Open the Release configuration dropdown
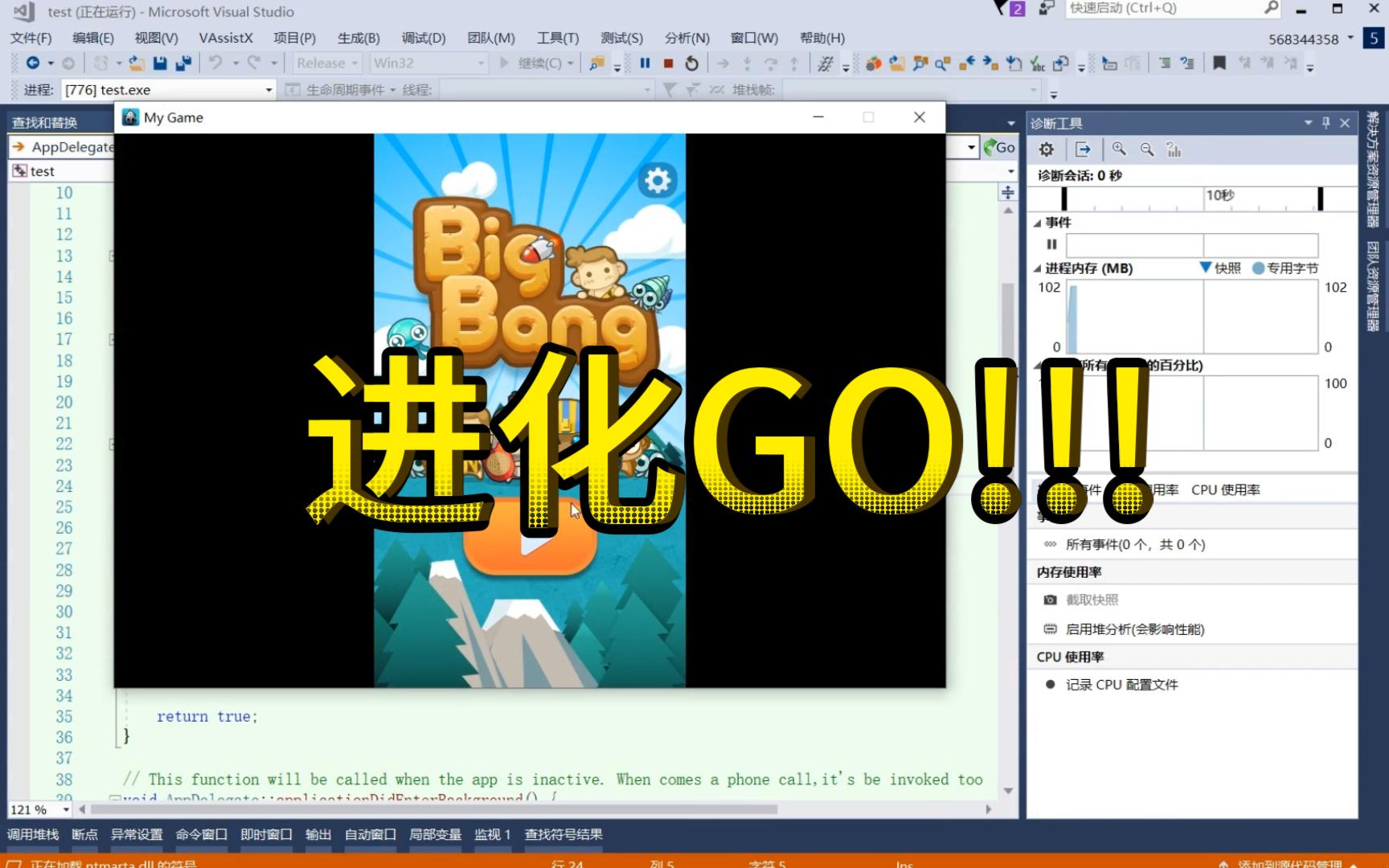Viewport: 1389px width, 868px height. (354, 63)
